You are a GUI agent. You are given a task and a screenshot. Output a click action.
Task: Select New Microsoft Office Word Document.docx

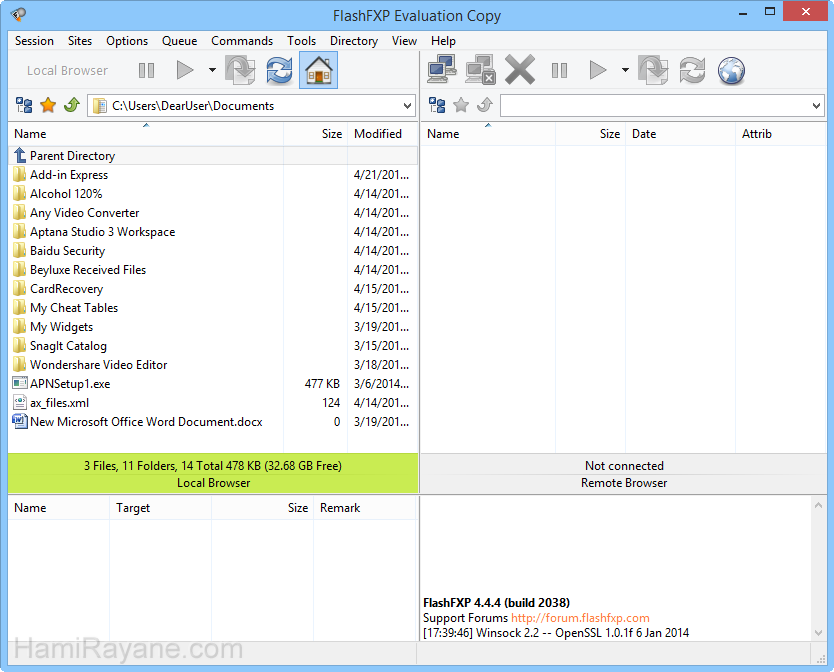click(213, 421)
